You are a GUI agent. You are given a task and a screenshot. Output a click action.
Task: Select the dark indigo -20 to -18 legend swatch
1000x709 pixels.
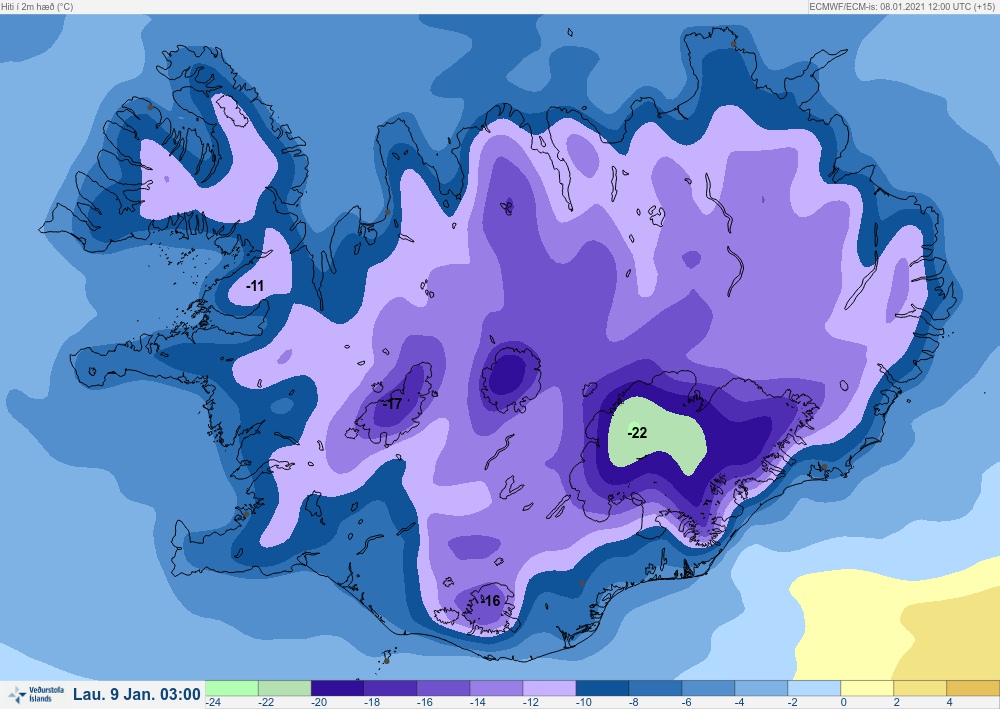click(x=337, y=688)
